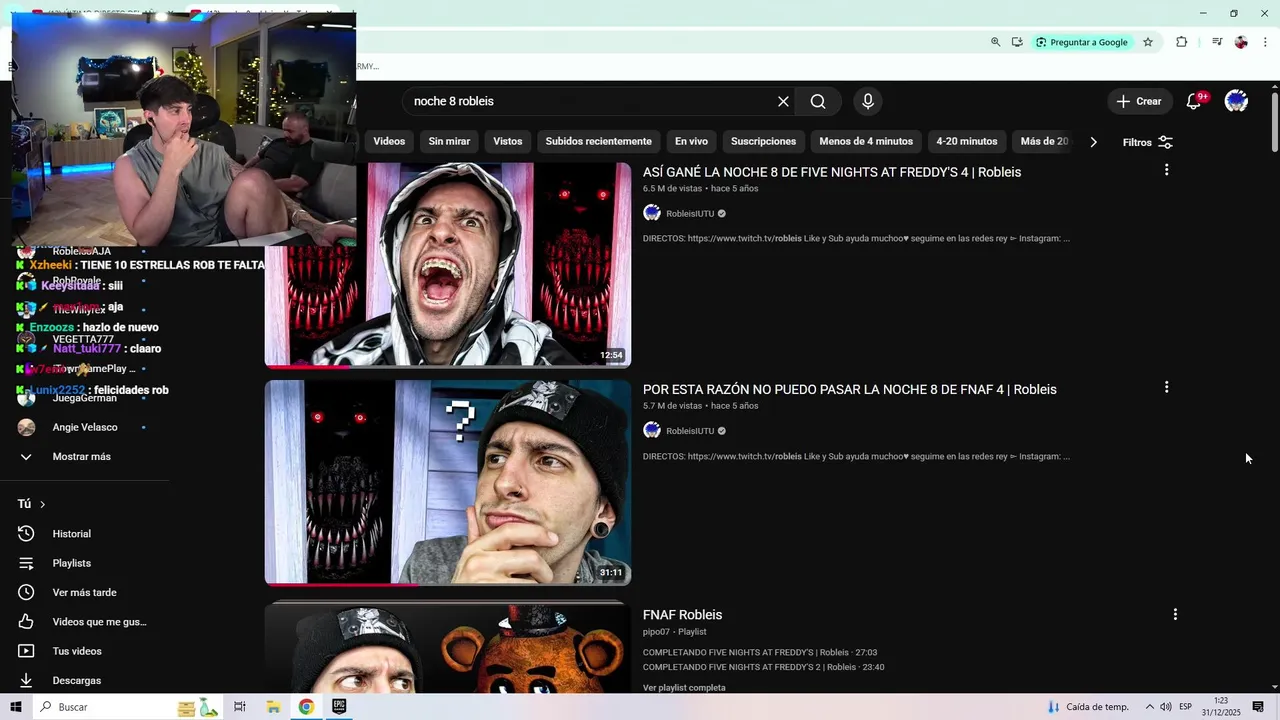1280x720 pixels.
Task: Click the Descargas download icon
Action: tap(26, 680)
